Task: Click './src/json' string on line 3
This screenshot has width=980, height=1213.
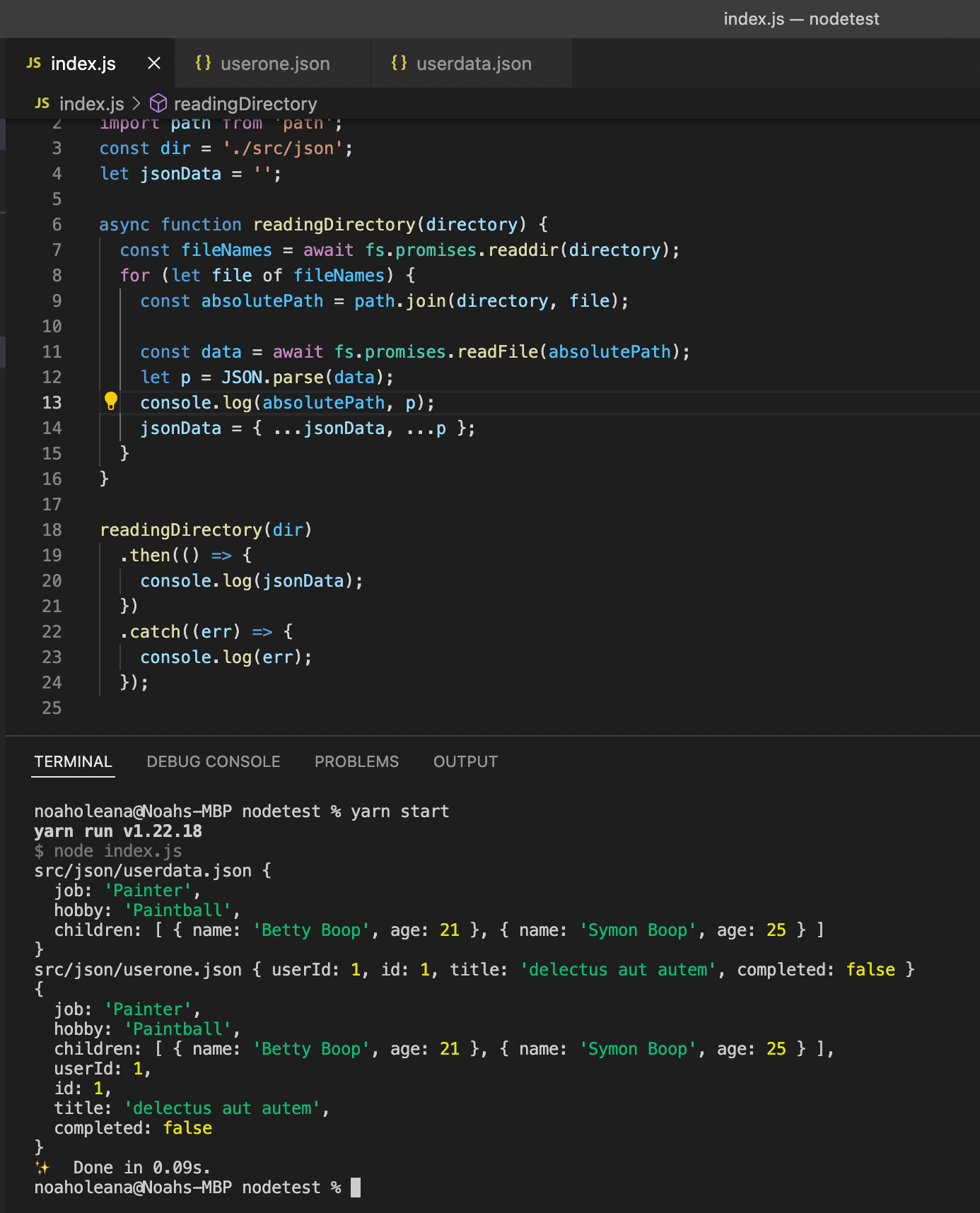Action: [283, 148]
